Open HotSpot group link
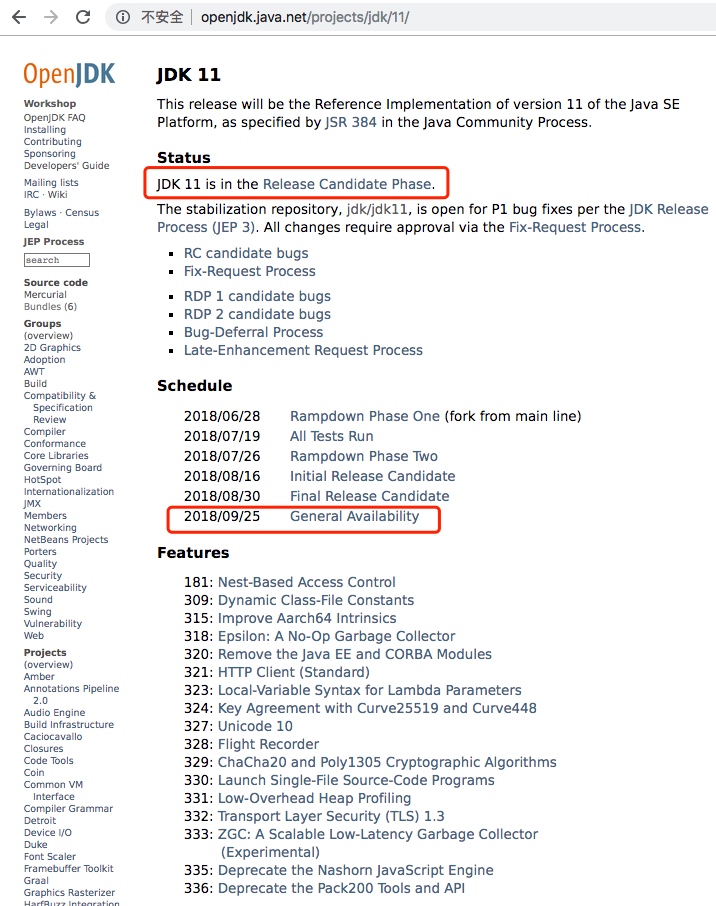Screen dimensions: 716x906 [x=42, y=480]
